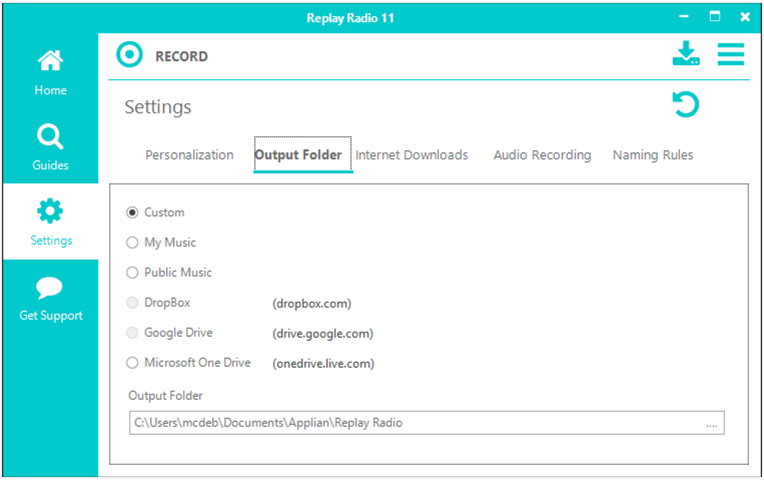Open the hamburger menu
This screenshot has height=480, width=764.
pos(730,54)
